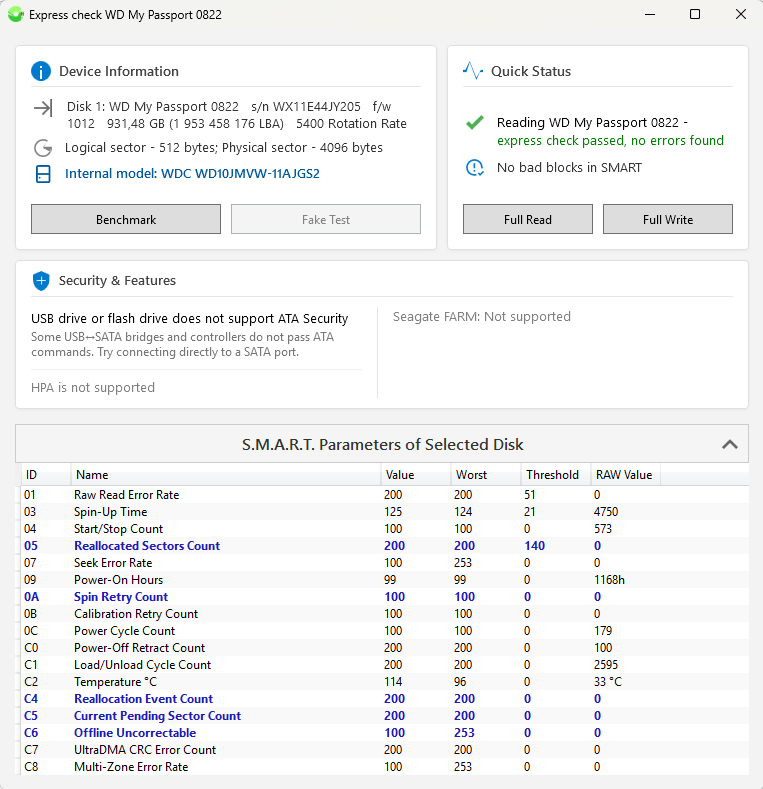Click the SMART bad blocks alert icon
Image resolution: width=763 pixels, height=789 pixels.
(x=475, y=168)
